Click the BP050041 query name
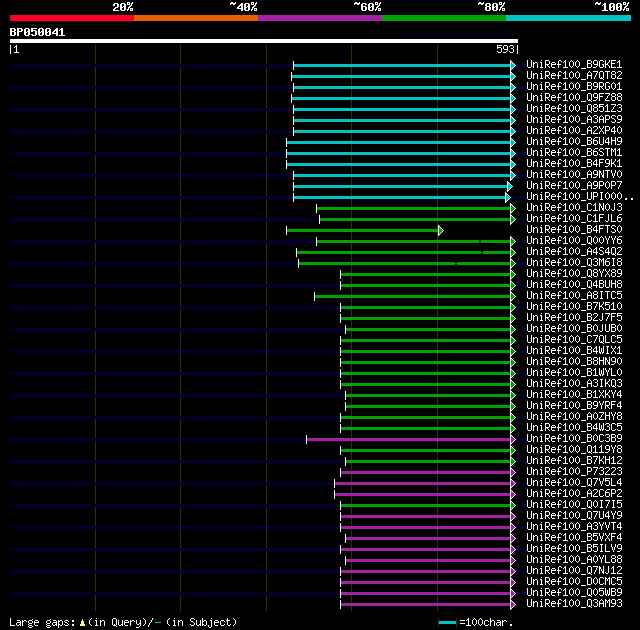Screen dimensions: 640x630 coord(37,32)
